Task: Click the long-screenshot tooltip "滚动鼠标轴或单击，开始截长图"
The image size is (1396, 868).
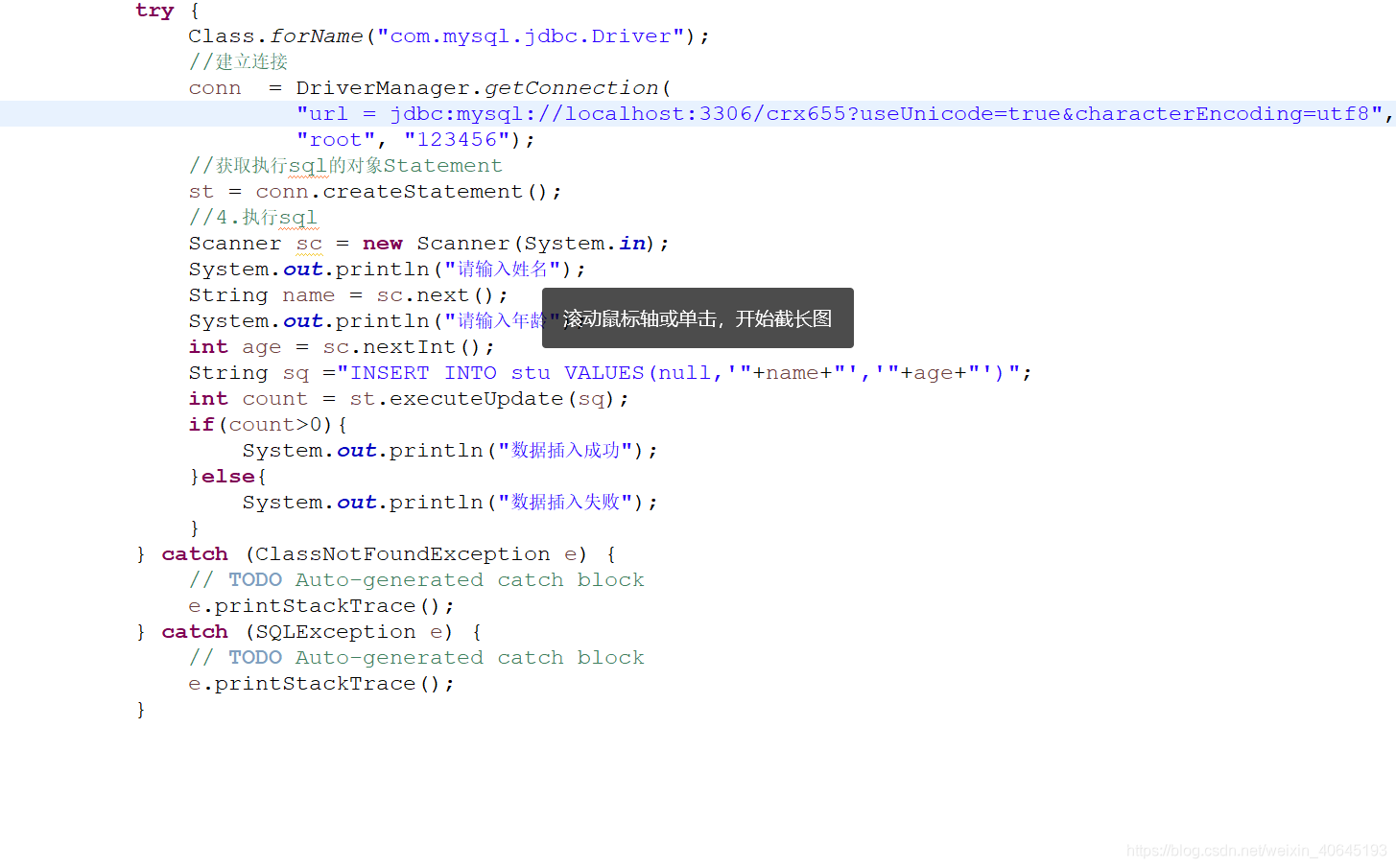Action: (698, 318)
